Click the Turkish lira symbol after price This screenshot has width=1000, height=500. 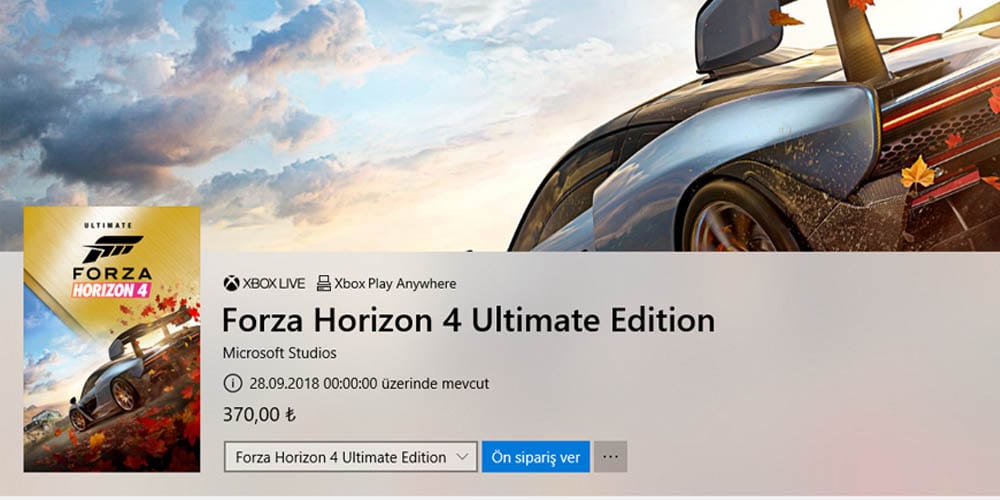pos(290,415)
